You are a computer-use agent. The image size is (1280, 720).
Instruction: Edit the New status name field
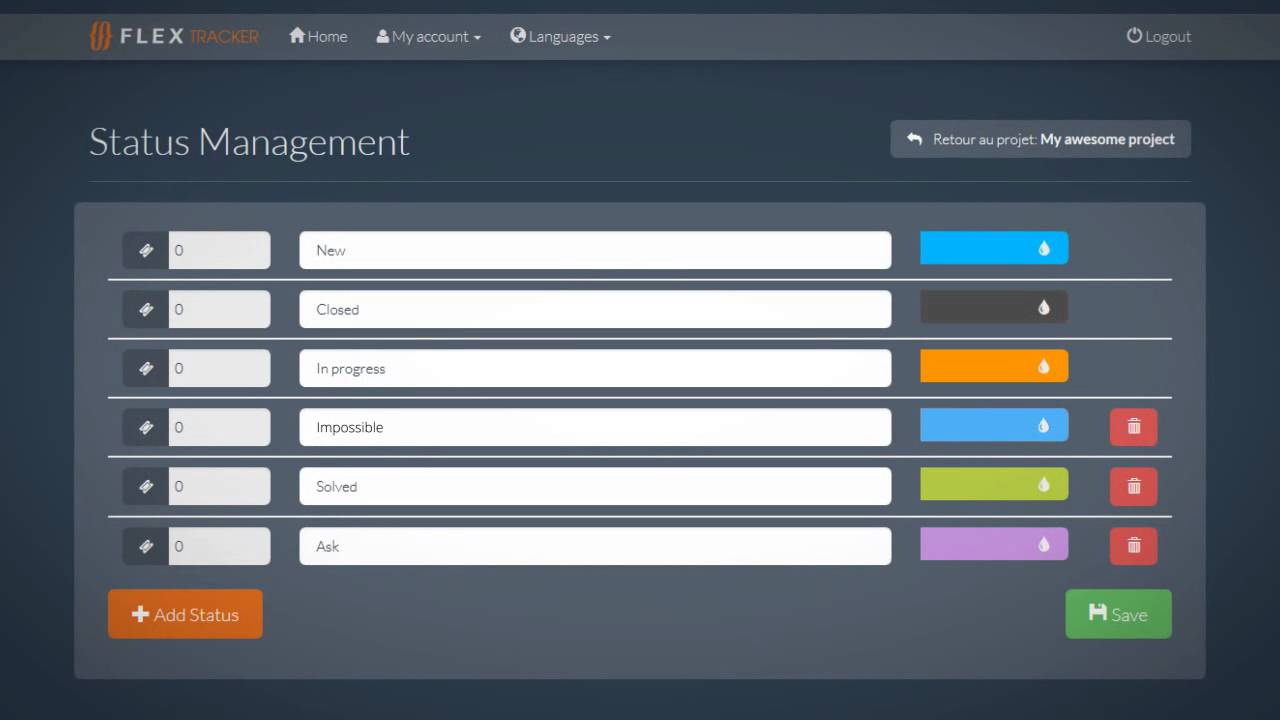click(x=595, y=250)
